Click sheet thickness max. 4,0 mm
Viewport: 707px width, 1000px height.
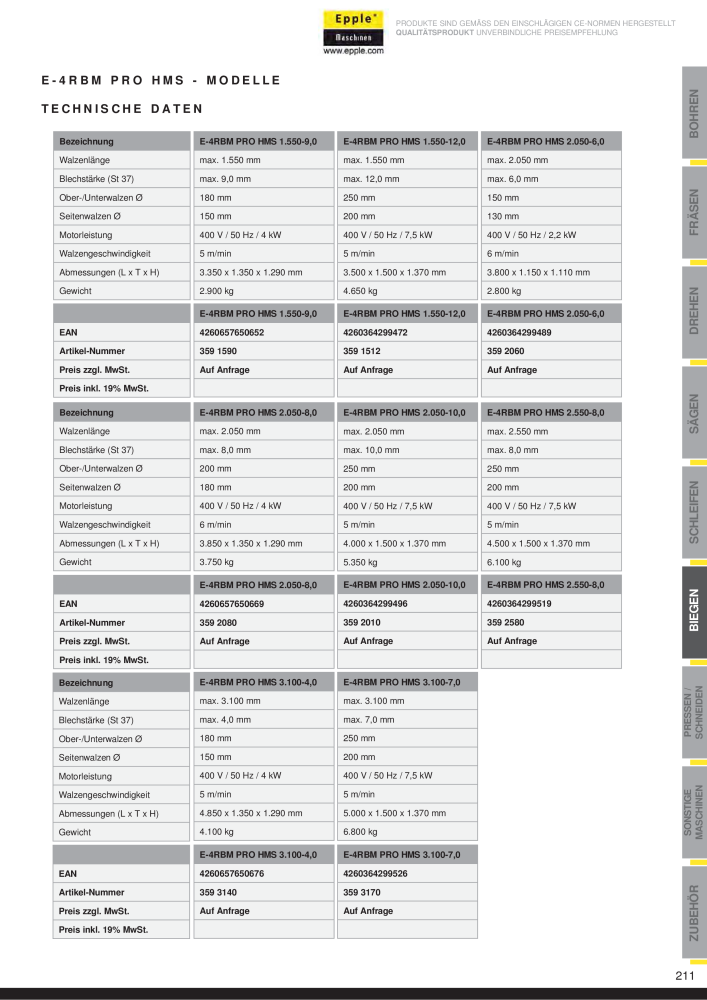[x=225, y=720]
